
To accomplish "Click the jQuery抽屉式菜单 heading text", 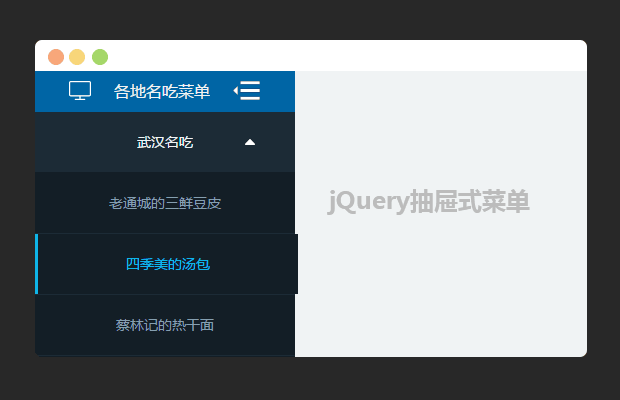I will [428, 202].
